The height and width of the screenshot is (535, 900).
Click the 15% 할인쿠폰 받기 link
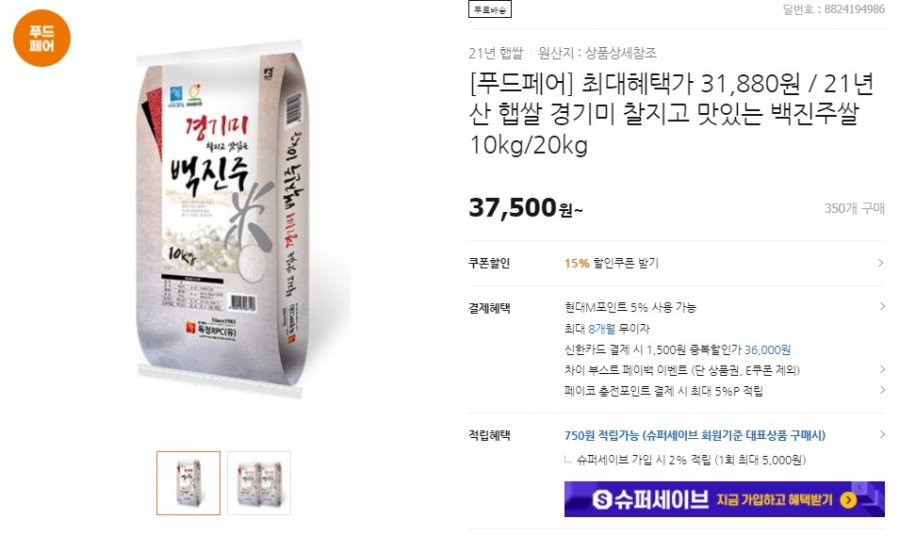(x=611, y=263)
